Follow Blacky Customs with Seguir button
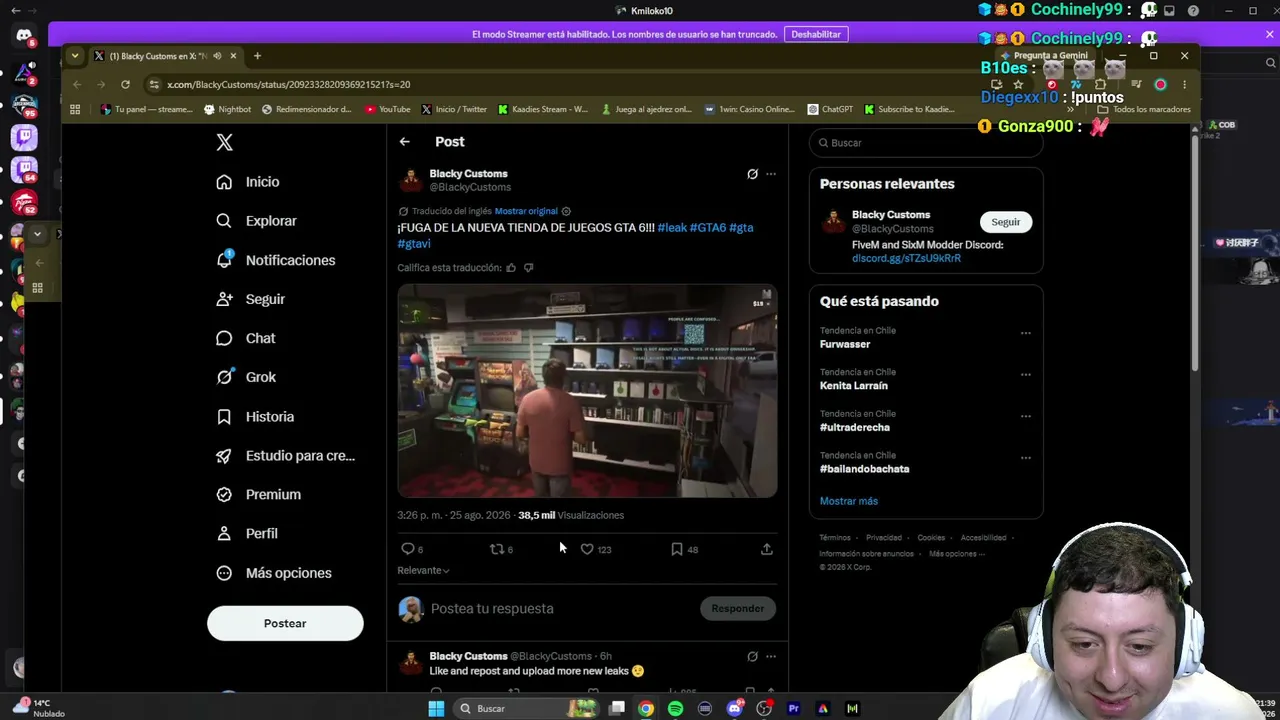1280x720 pixels. [1006, 222]
